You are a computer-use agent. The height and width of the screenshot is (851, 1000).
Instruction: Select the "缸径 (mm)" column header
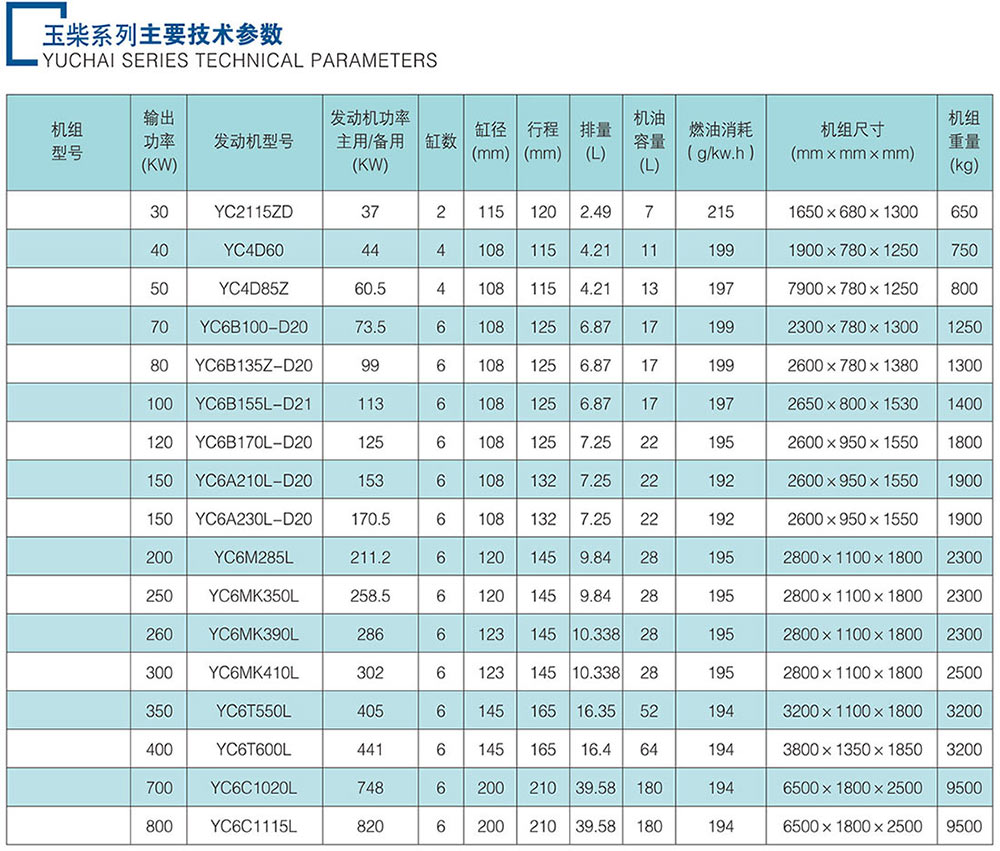click(x=490, y=142)
